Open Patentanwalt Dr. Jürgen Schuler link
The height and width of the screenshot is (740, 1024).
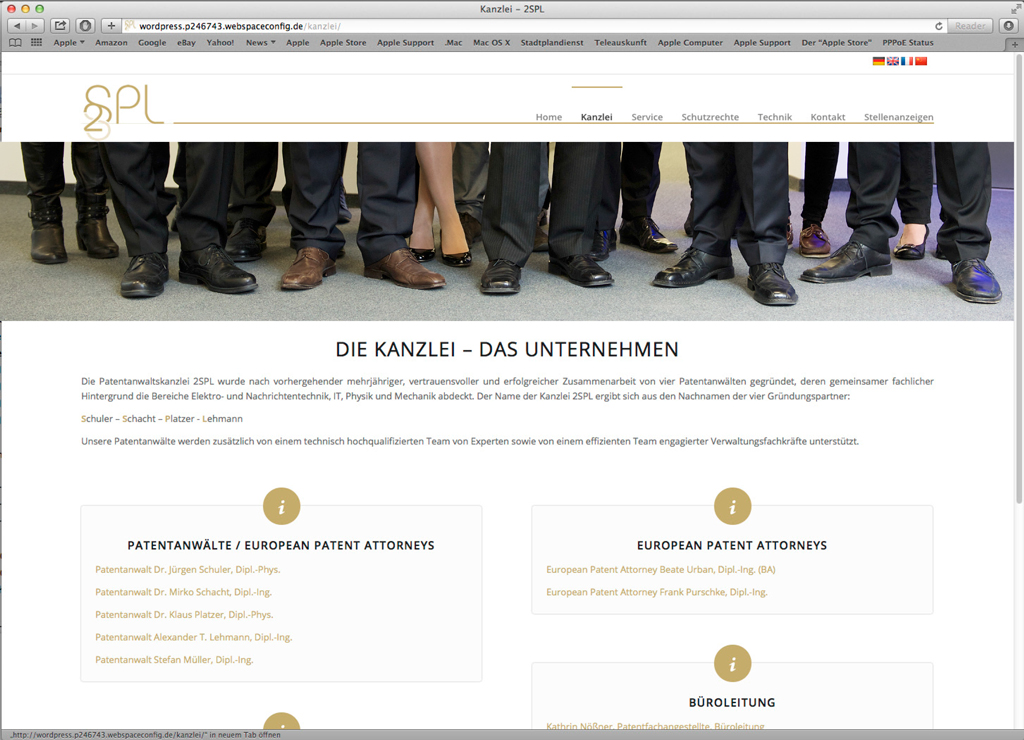point(187,570)
